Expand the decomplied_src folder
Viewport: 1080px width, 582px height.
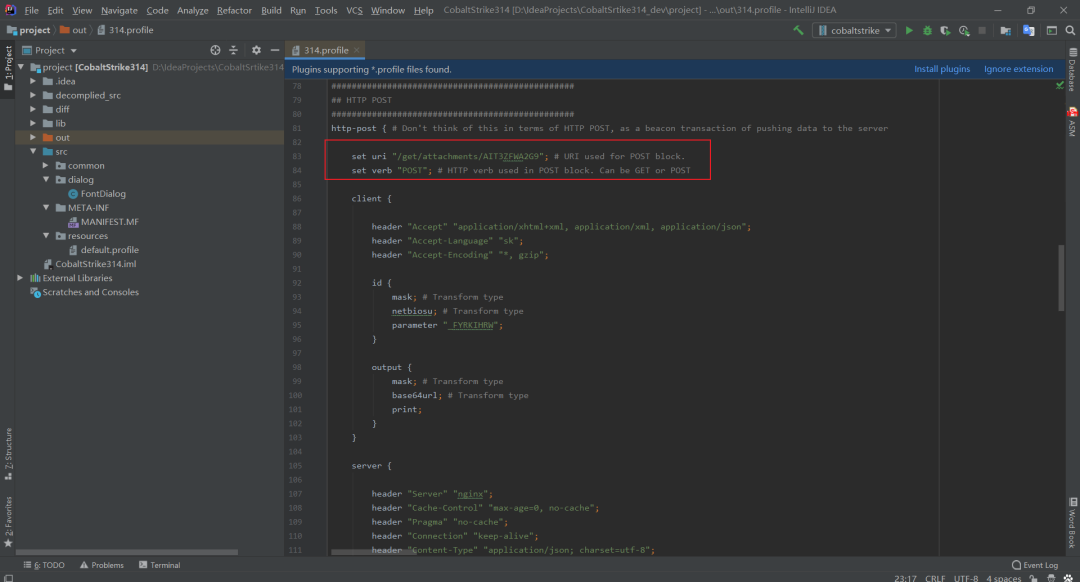[32, 95]
